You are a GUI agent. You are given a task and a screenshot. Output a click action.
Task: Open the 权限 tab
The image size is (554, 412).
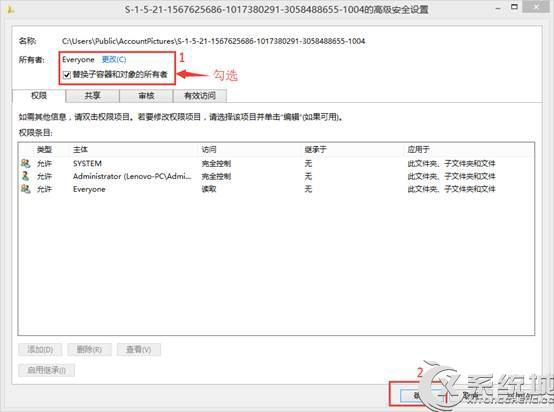pos(39,95)
